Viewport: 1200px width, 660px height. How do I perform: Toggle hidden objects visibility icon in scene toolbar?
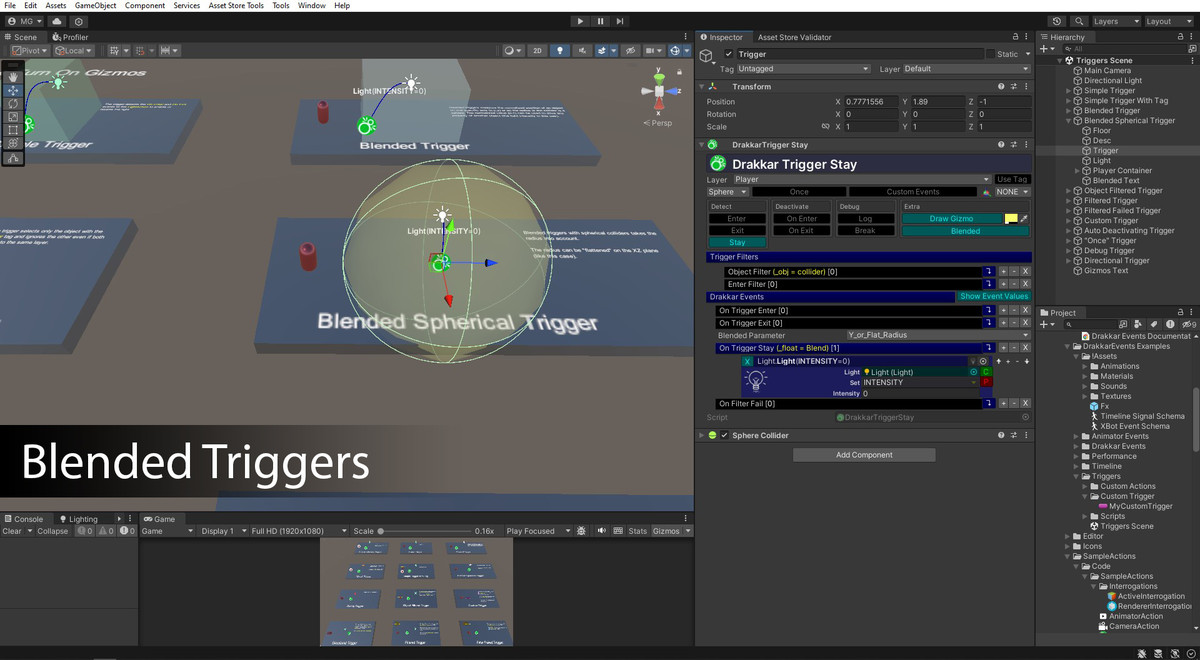tap(630, 50)
